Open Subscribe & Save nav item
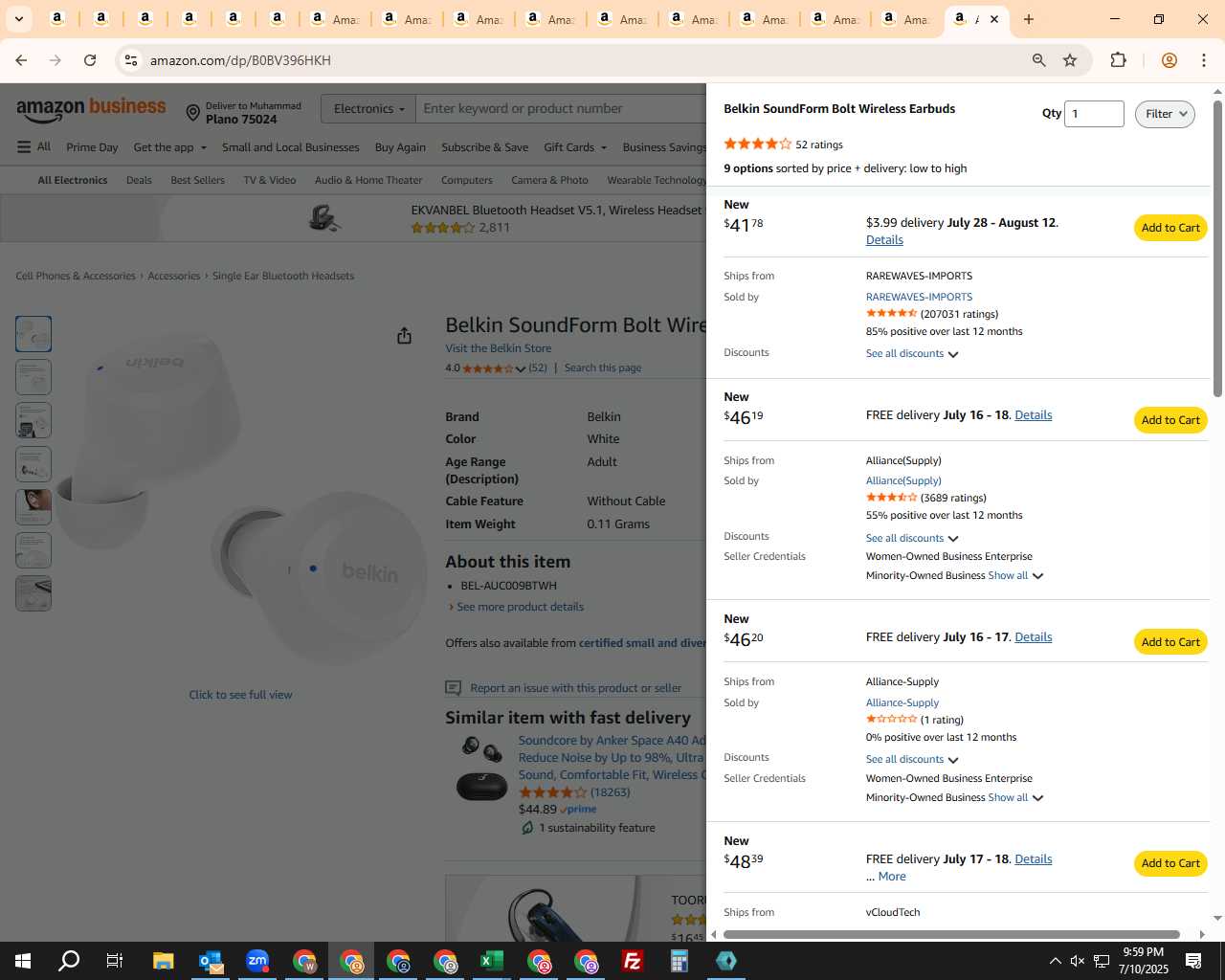 [x=485, y=147]
